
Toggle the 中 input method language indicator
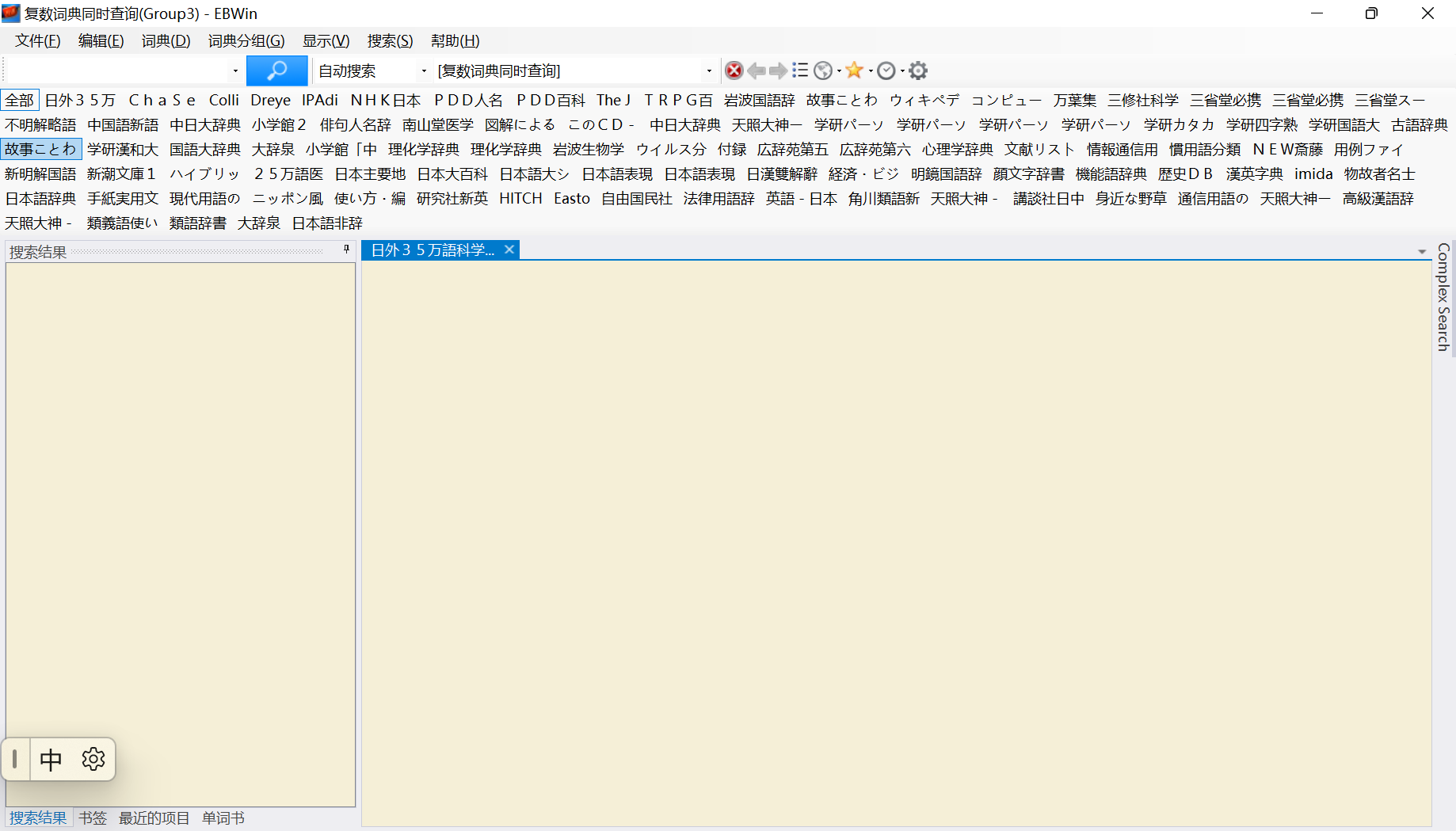pos(51,760)
